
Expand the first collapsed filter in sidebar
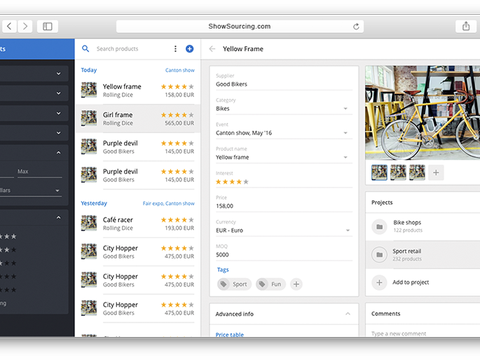[x=59, y=73]
